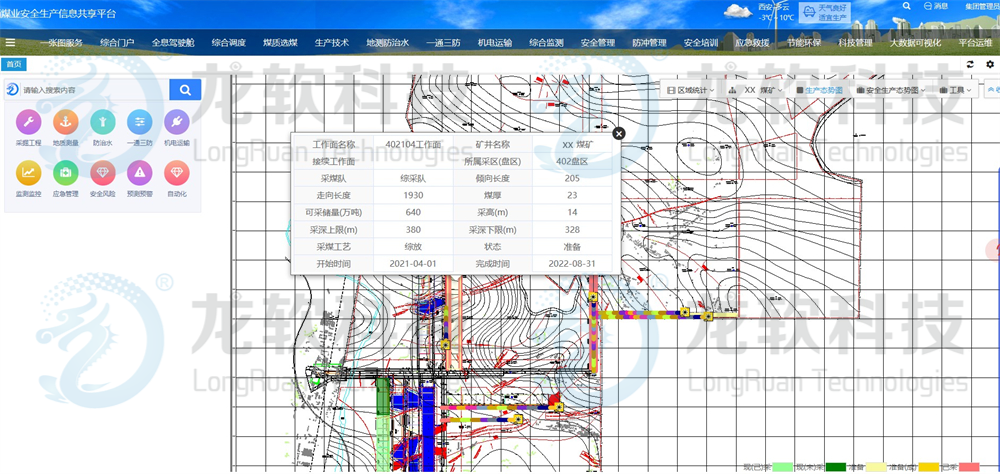Click the refresh icon above the map
Viewport: 1000px width, 474px height.
969,64
